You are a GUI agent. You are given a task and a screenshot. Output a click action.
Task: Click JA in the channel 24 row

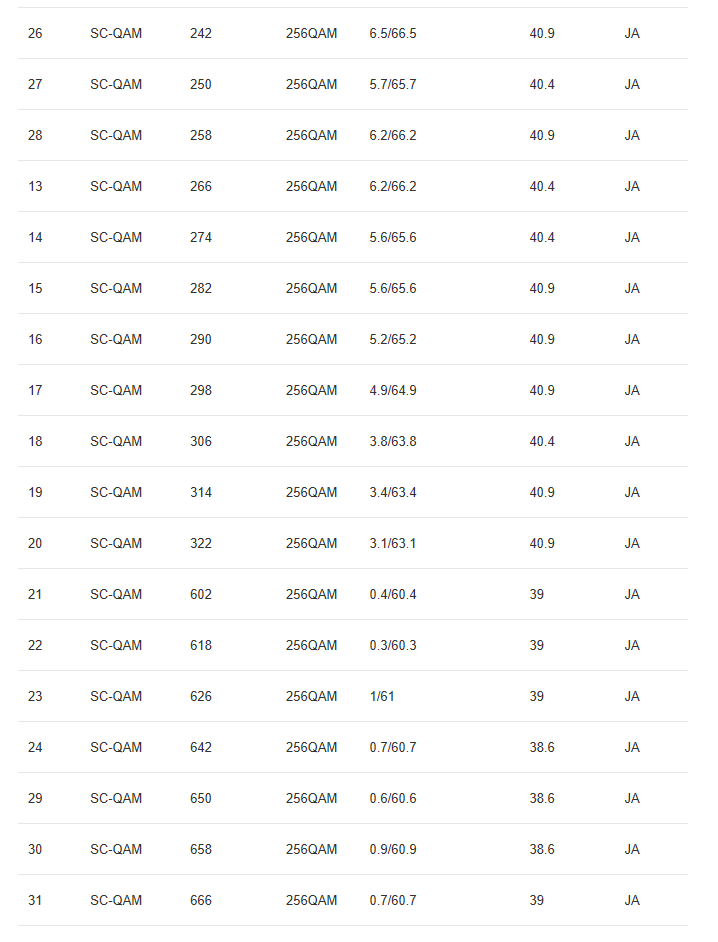point(632,747)
